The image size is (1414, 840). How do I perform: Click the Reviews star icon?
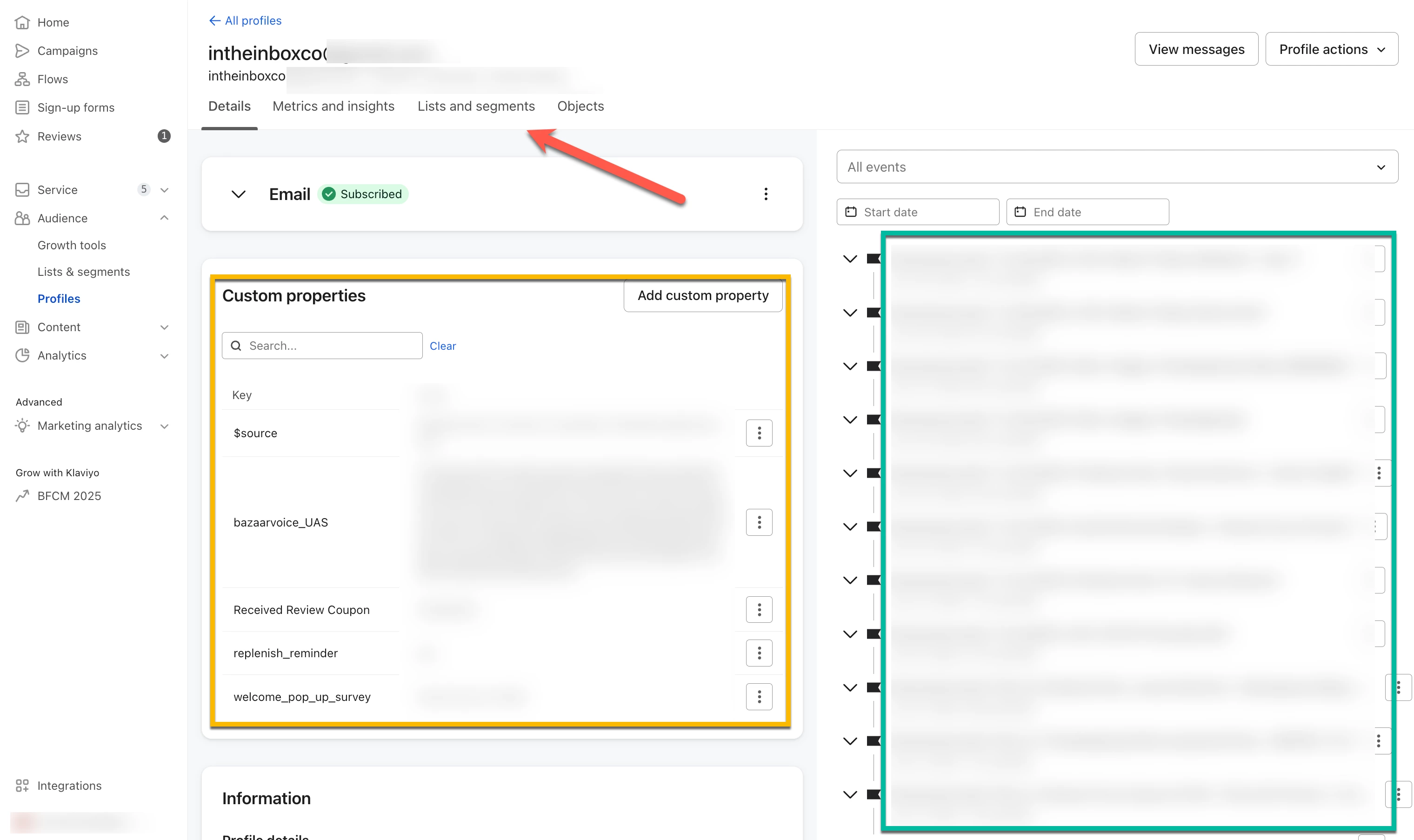[x=22, y=136]
